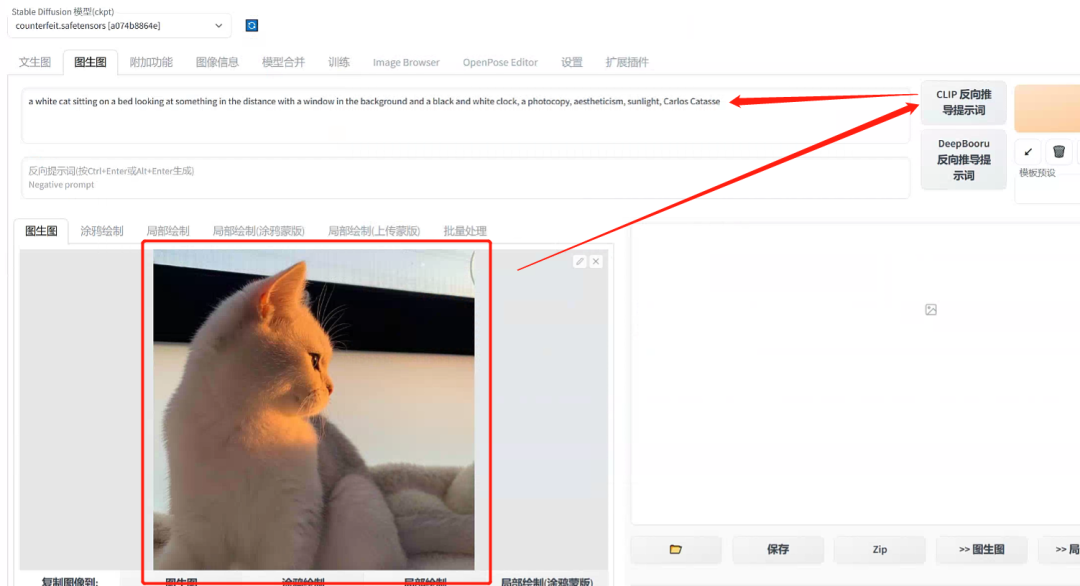
Task: Select the 图生图 sub-tab above the image
Action: coord(41,231)
